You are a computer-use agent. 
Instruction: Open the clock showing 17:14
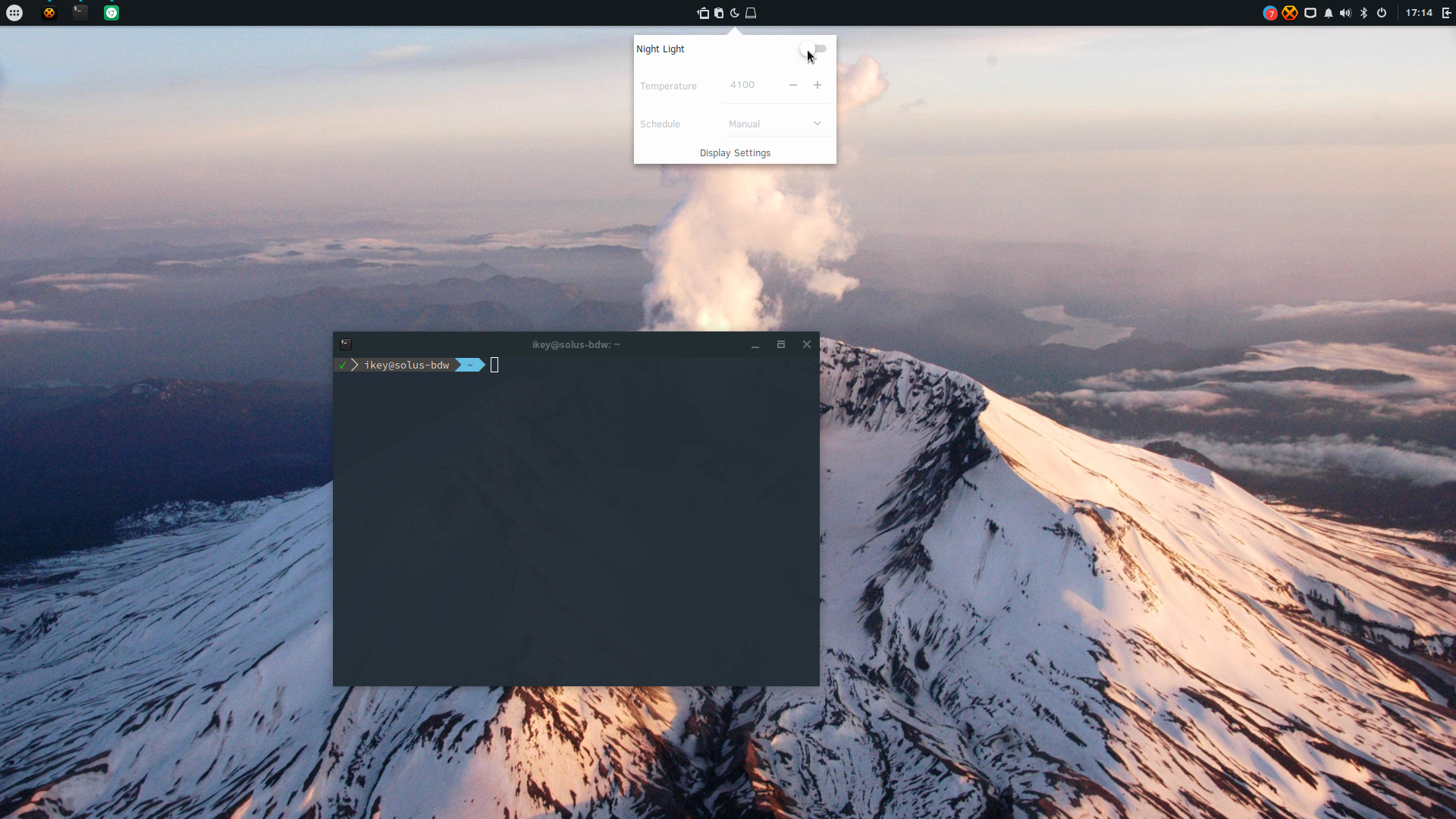1419,13
